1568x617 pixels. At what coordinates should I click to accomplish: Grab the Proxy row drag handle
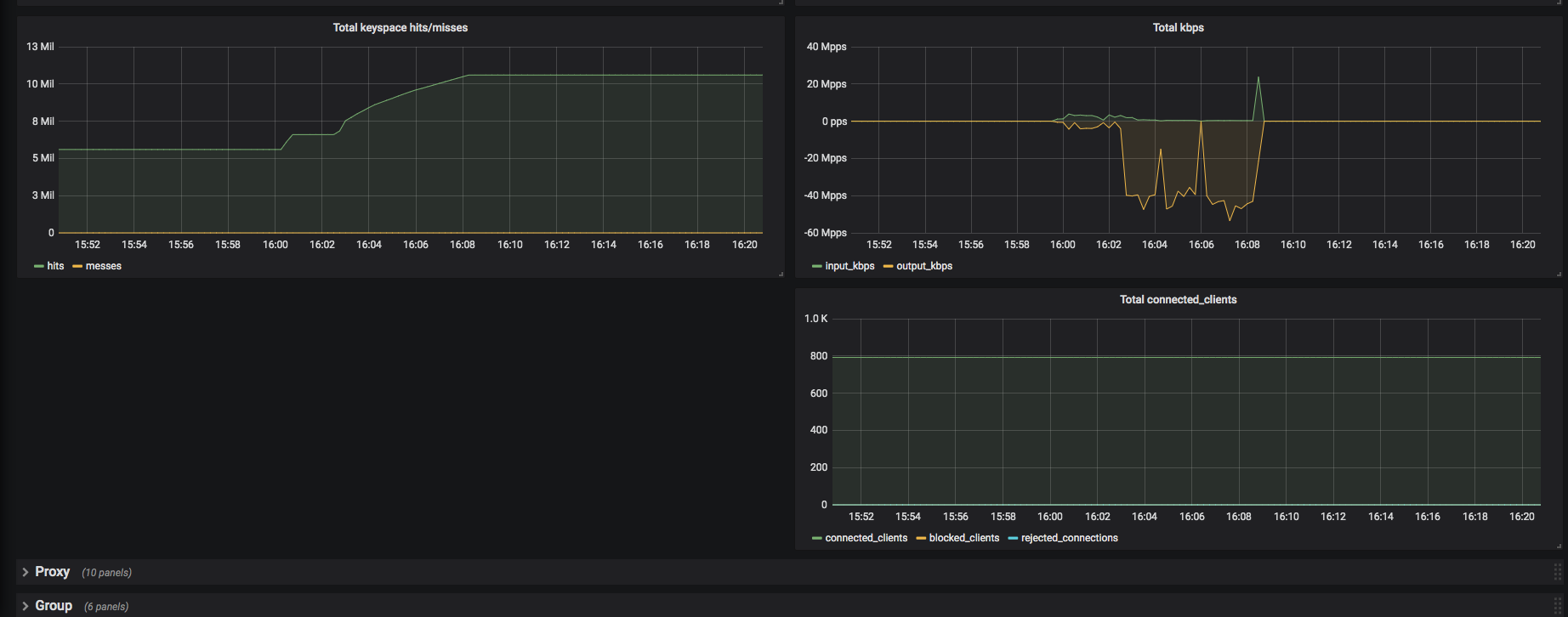click(1557, 572)
